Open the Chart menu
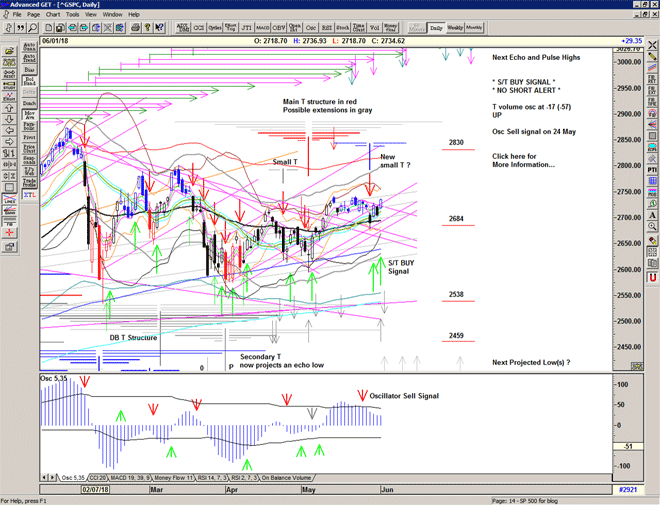The height and width of the screenshot is (505, 660). pos(53,15)
